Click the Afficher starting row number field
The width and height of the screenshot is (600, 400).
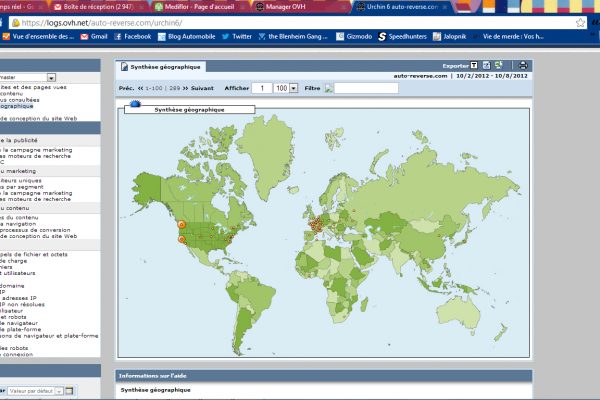tap(263, 88)
